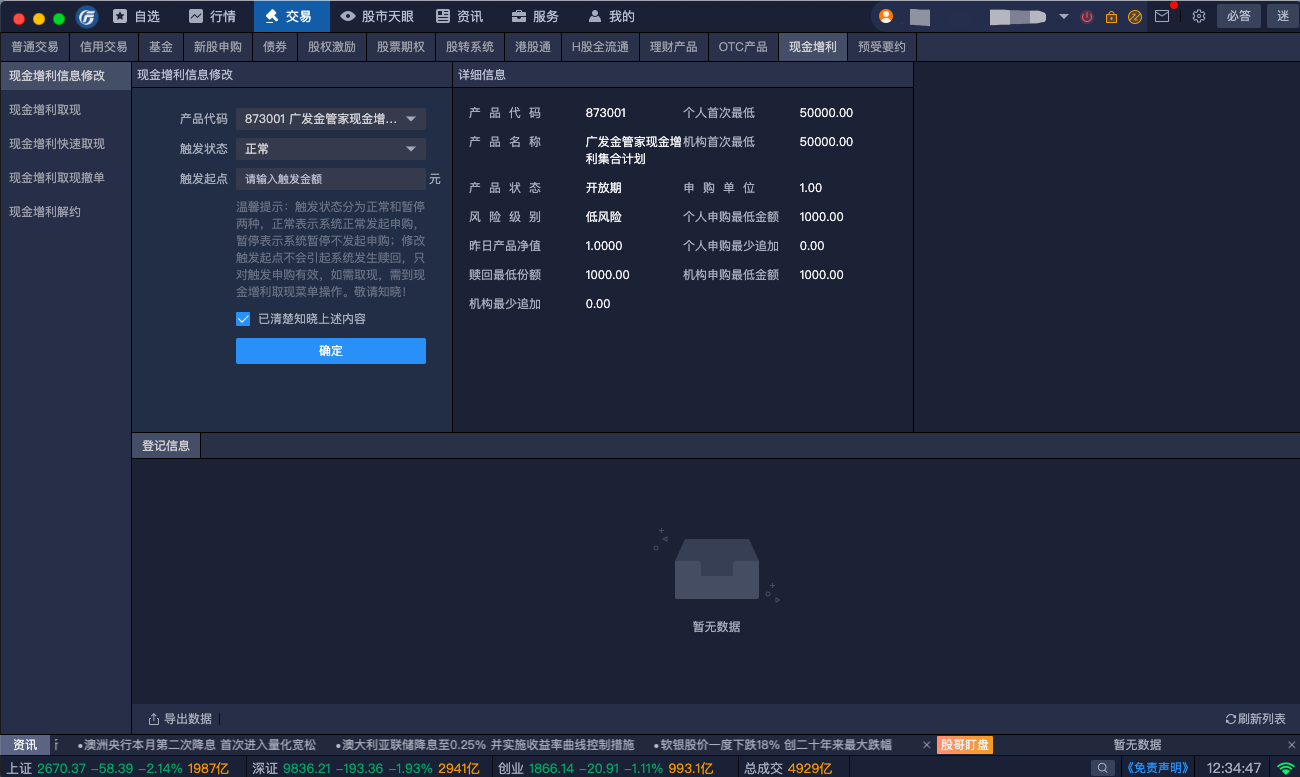Click headline about 软银股价 drop
Image resolution: width=1300 pixels, height=777 pixels.
772,745
